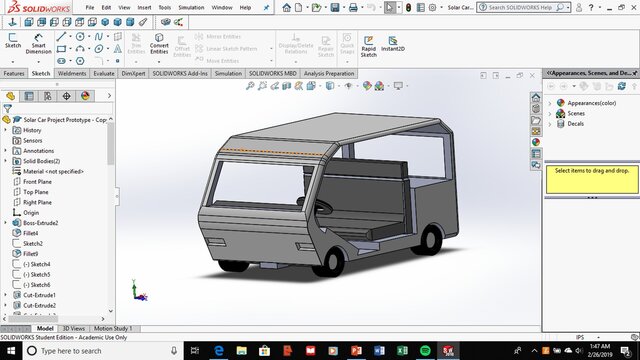
Task: Expand the Decals folder
Action: [x=550, y=124]
